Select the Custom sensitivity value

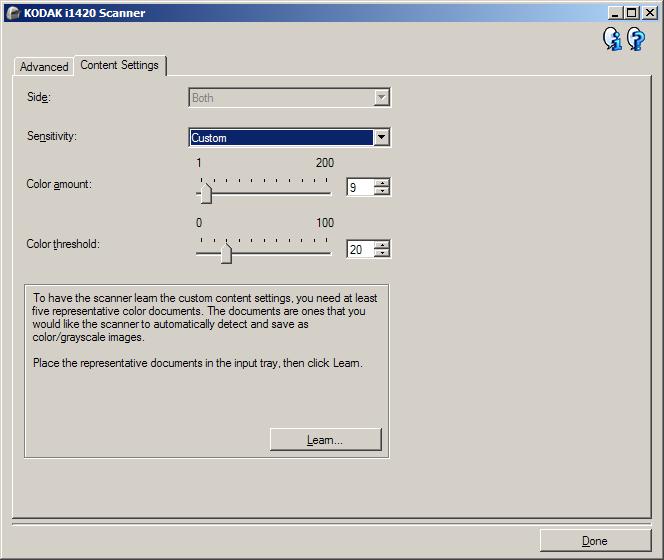click(281, 138)
